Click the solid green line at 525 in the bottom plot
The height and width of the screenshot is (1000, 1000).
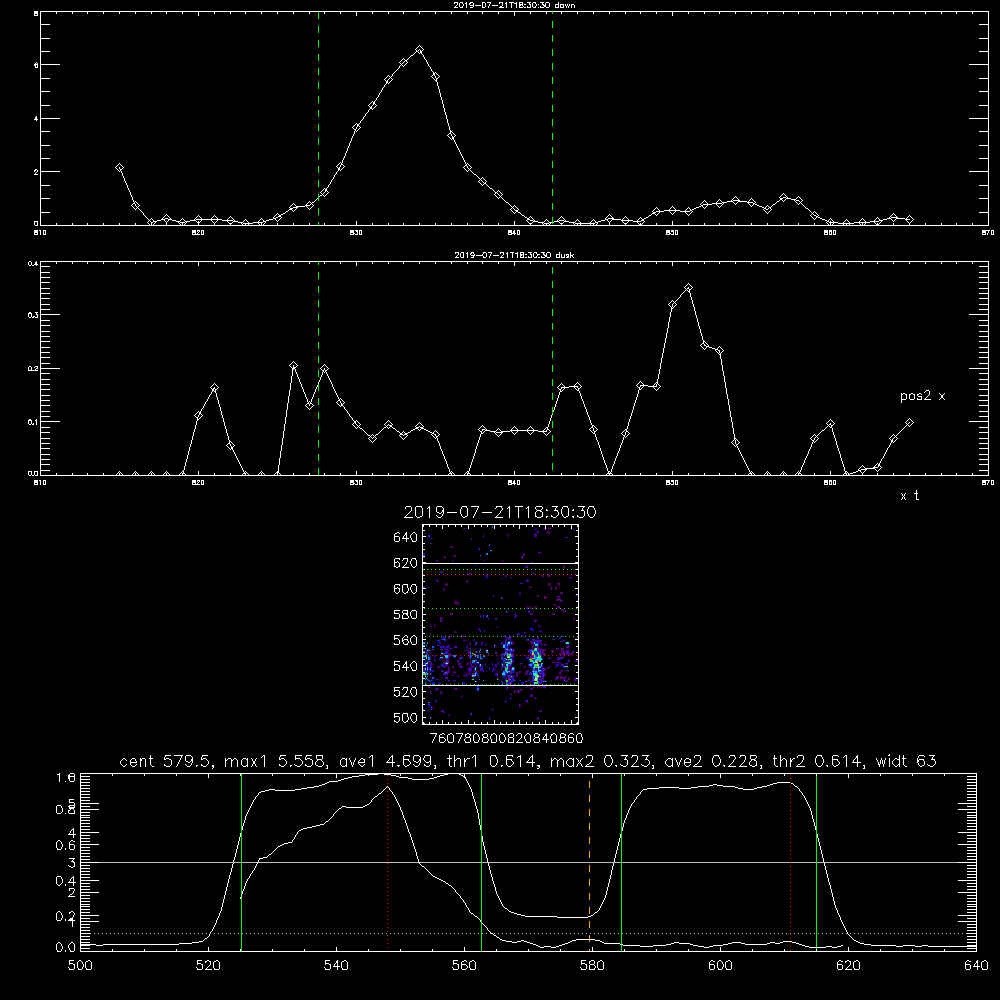(x=242, y=861)
